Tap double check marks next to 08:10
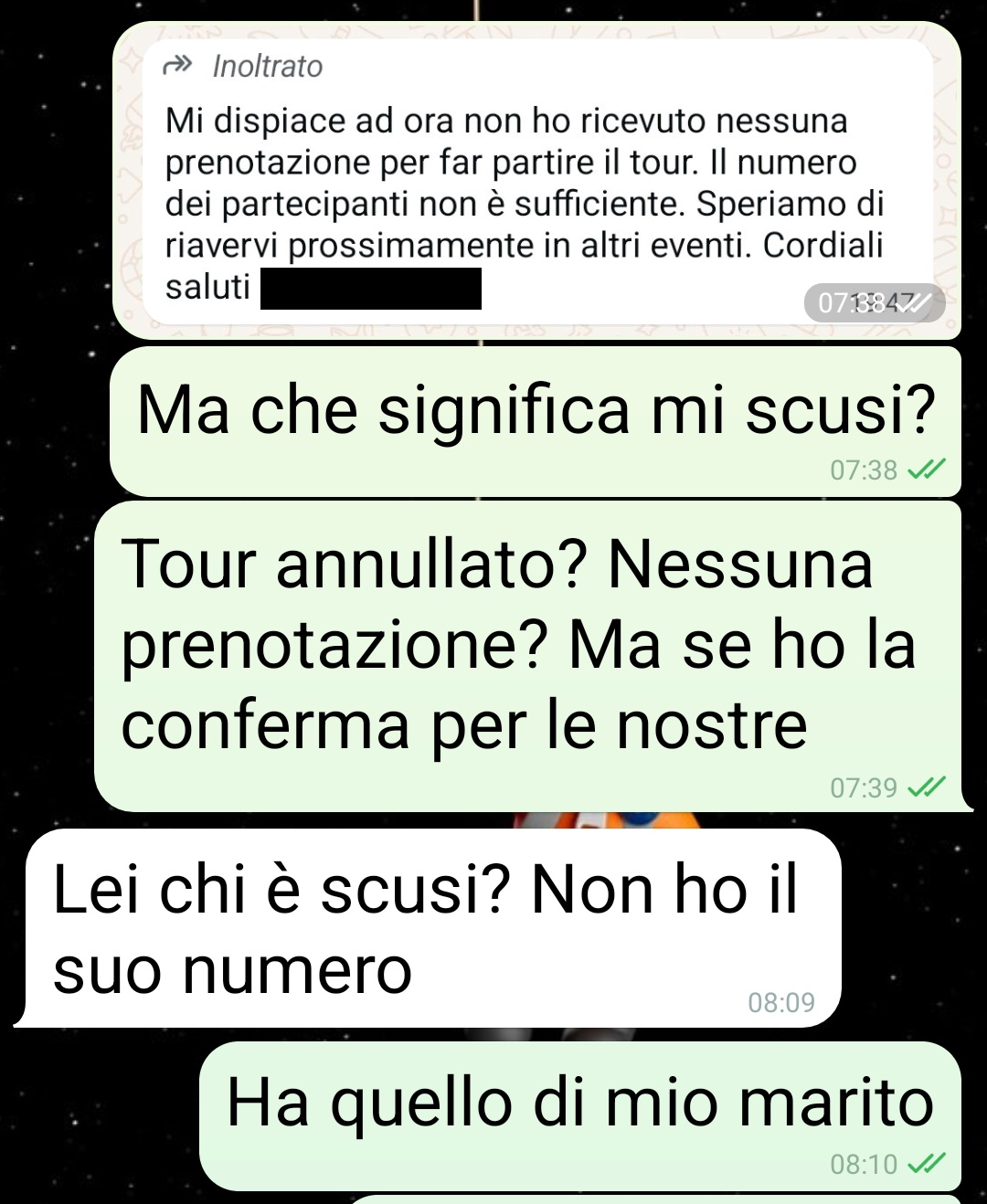 927,1164
